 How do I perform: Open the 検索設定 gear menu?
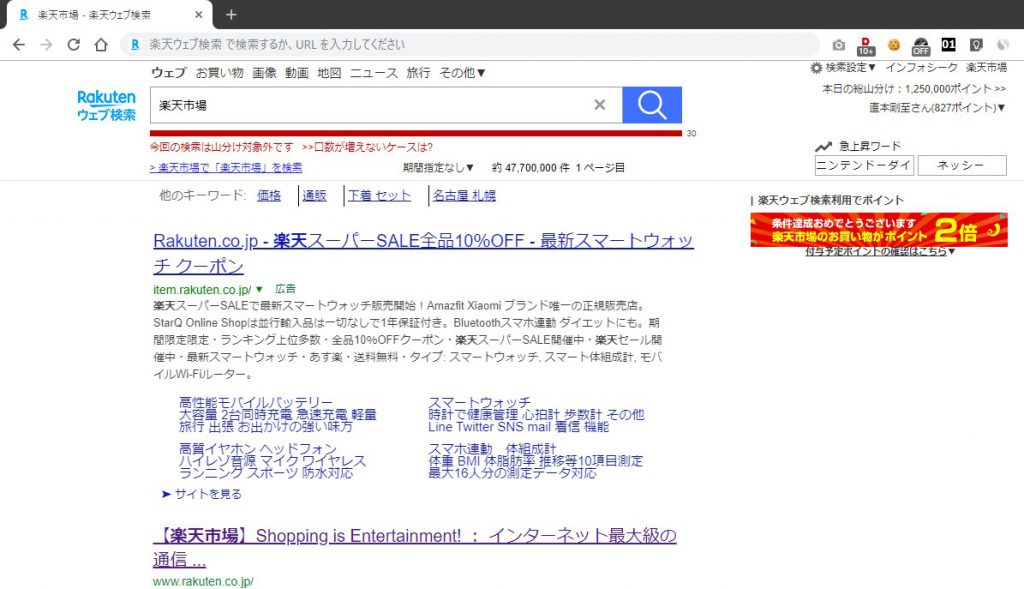coord(842,67)
